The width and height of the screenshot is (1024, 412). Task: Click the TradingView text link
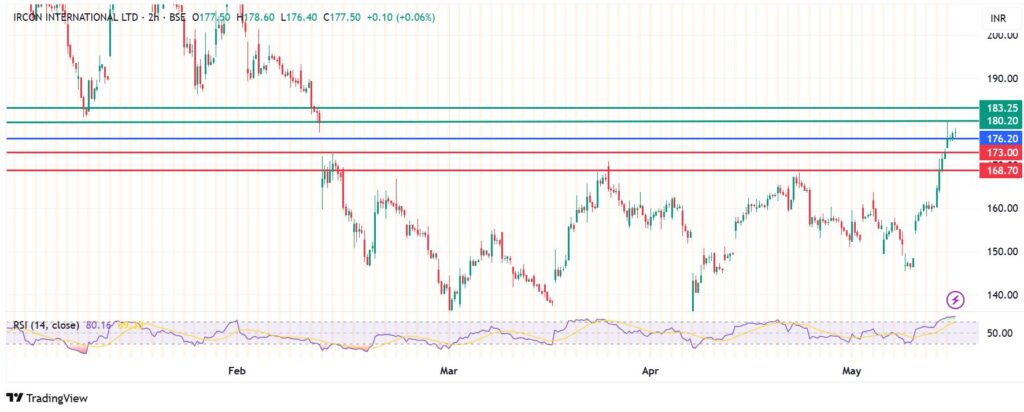[x=57, y=398]
